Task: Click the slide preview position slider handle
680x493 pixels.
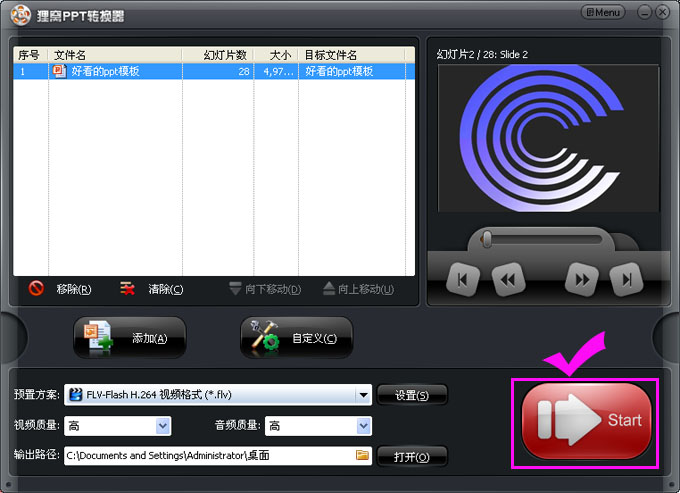Action: pyautogui.click(x=487, y=239)
